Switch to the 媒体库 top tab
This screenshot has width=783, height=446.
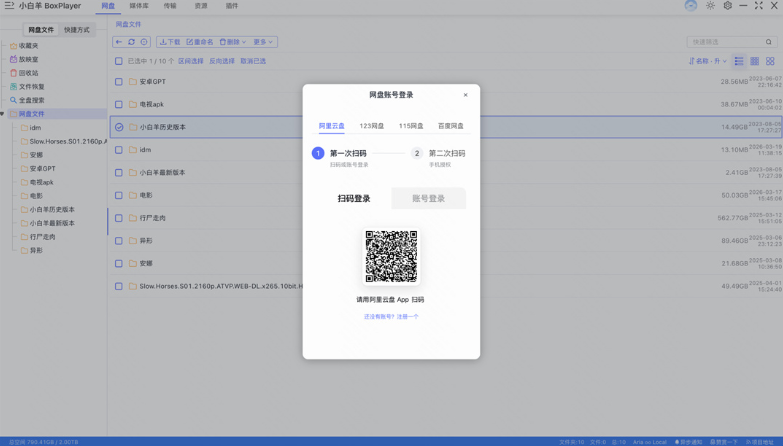pos(139,6)
